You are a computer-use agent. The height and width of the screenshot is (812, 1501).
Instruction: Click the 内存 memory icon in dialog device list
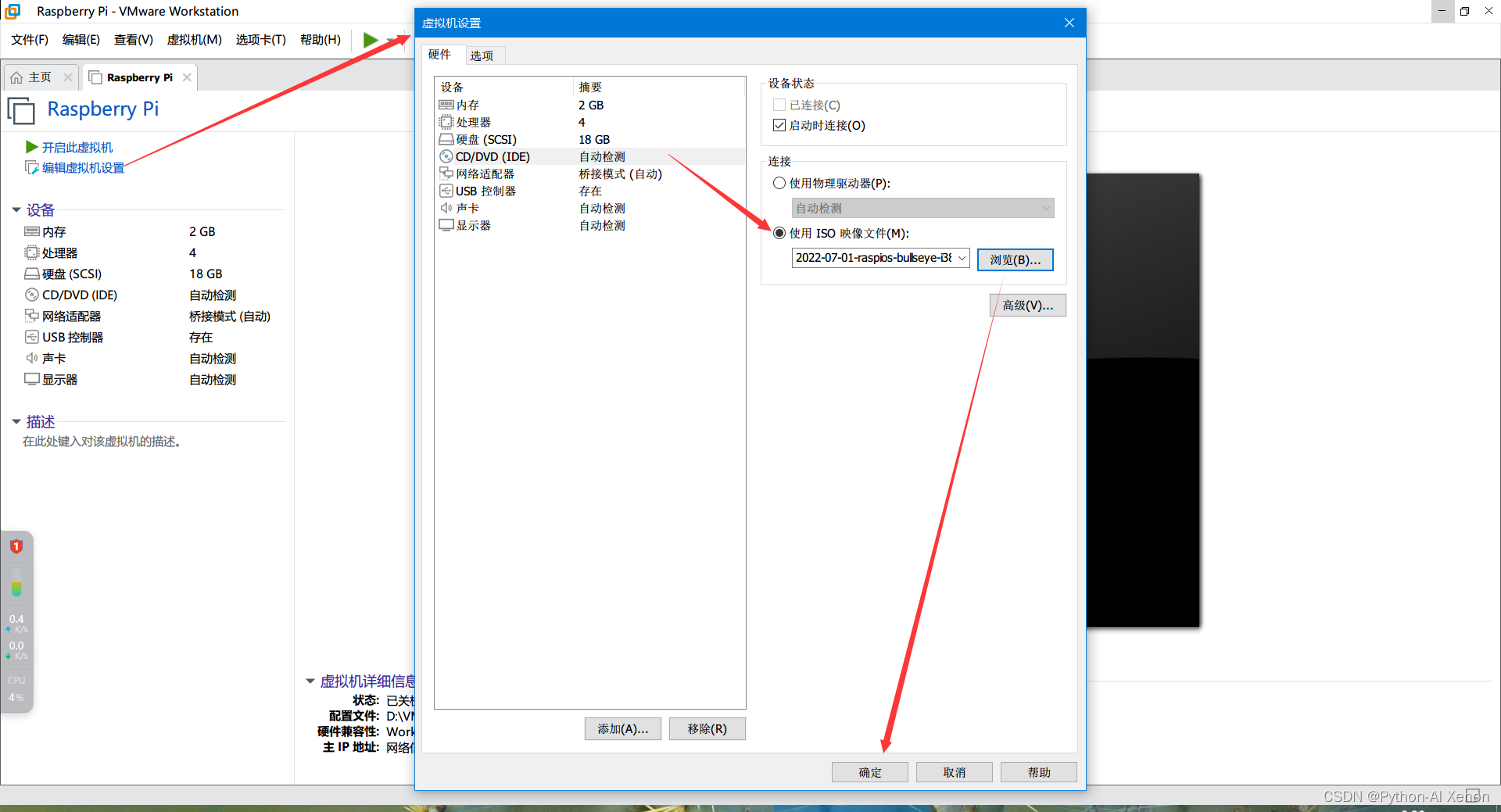[x=446, y=105]
